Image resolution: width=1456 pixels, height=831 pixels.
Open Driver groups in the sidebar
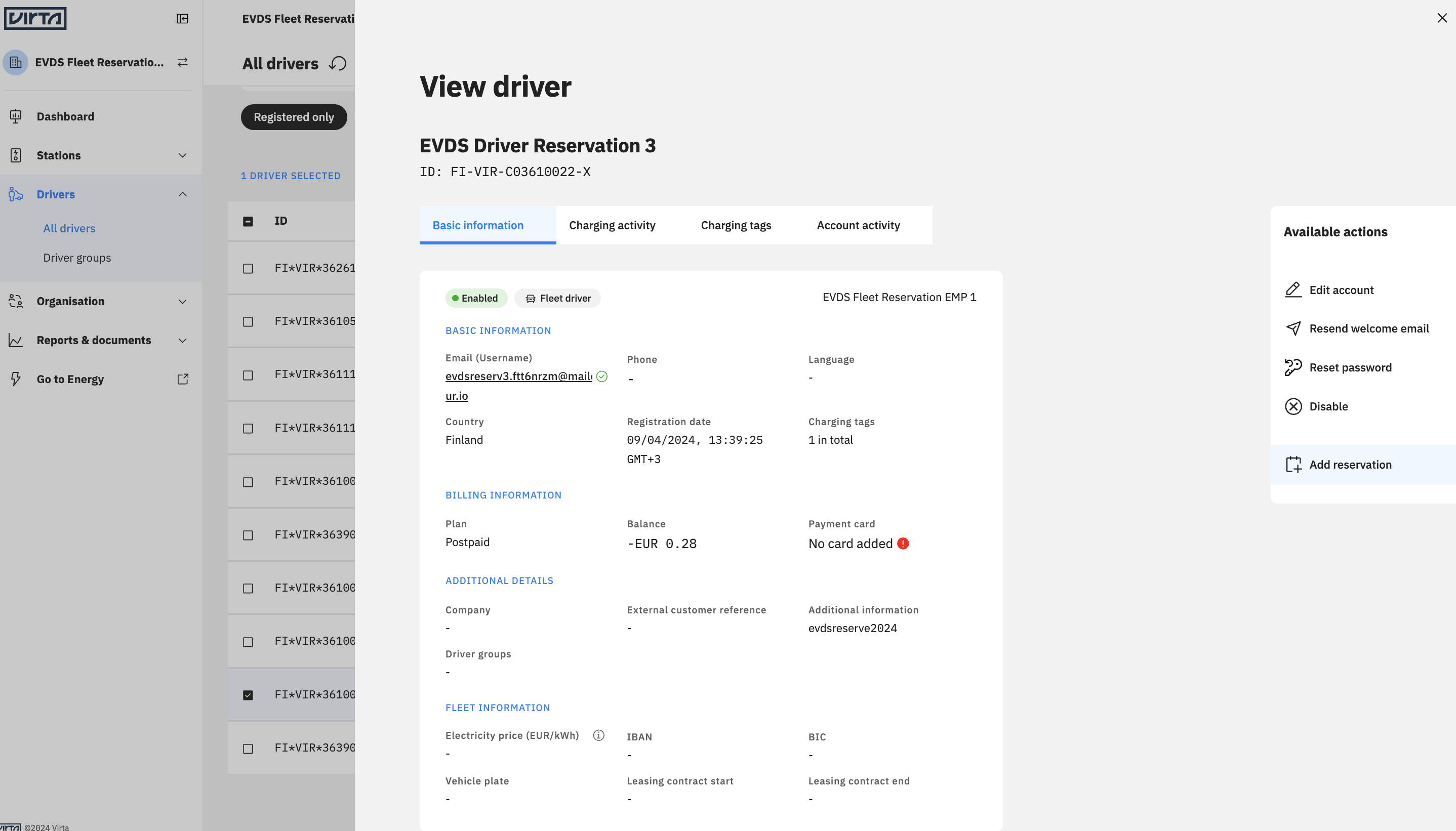(x=77, y=258)
